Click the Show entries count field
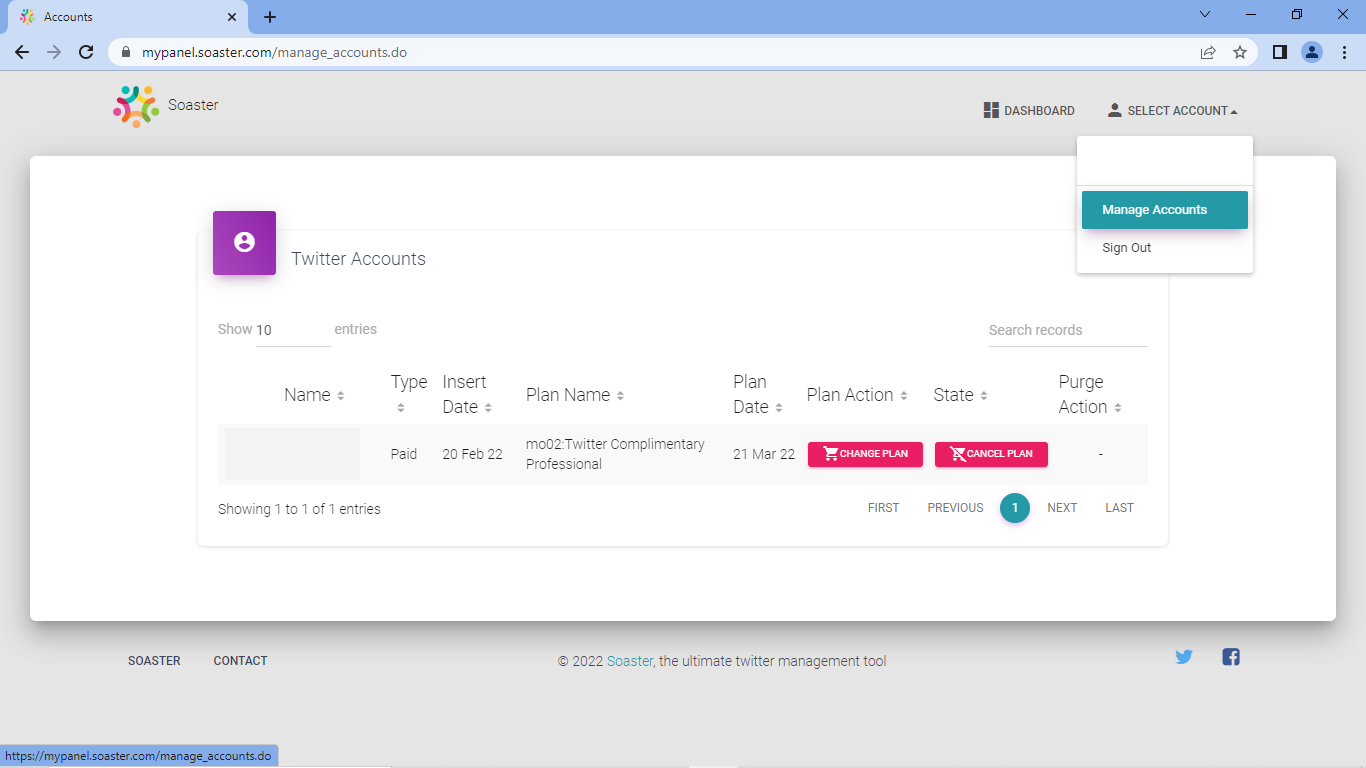Viewport: 1366px width, 768px height. 293,330
